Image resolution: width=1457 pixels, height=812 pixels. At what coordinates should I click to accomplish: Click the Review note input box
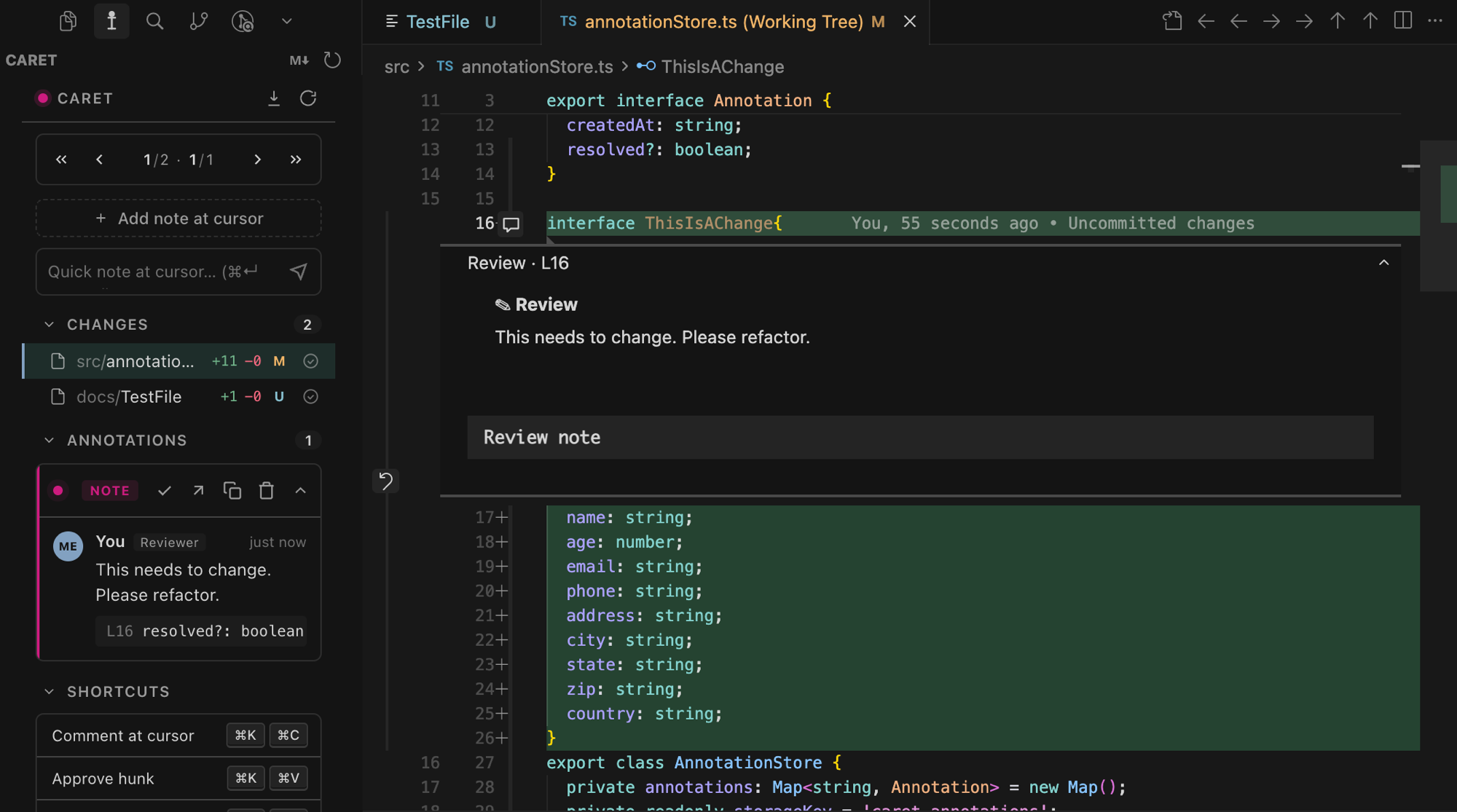(x=920, y=438)
